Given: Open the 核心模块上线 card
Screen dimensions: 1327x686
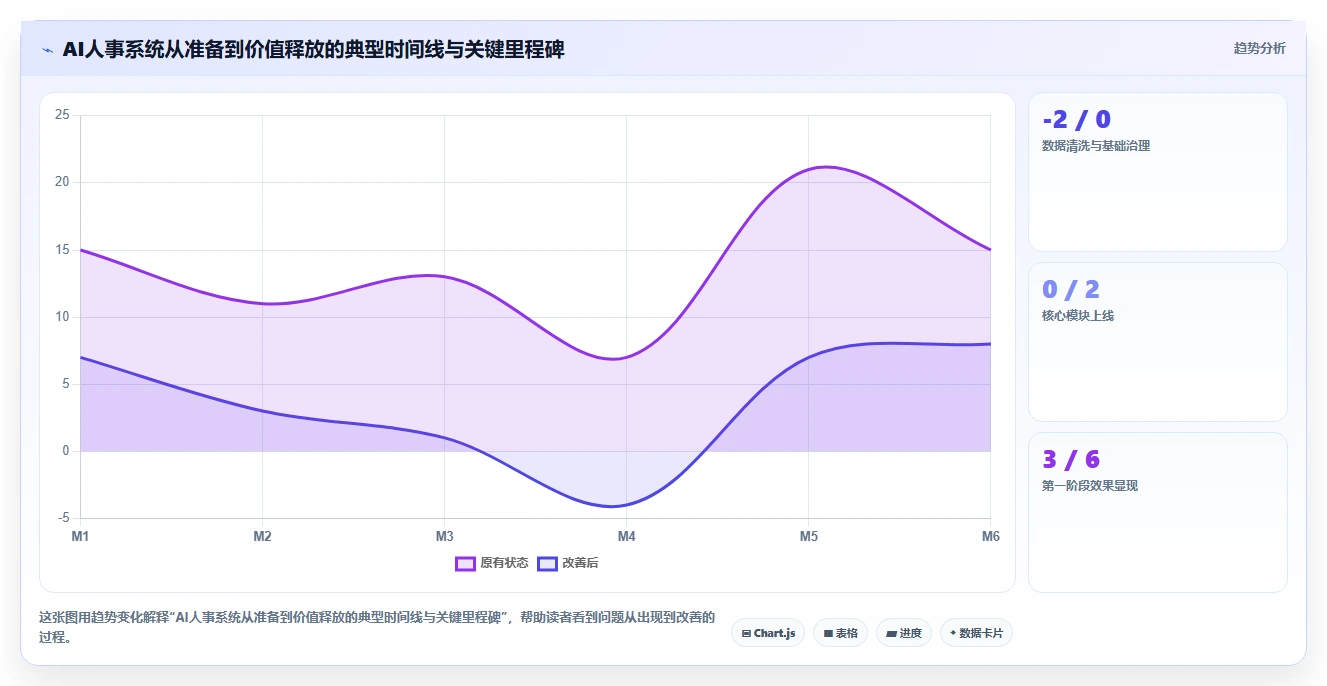Looking at the screenshot, I should coord(1158,342).
